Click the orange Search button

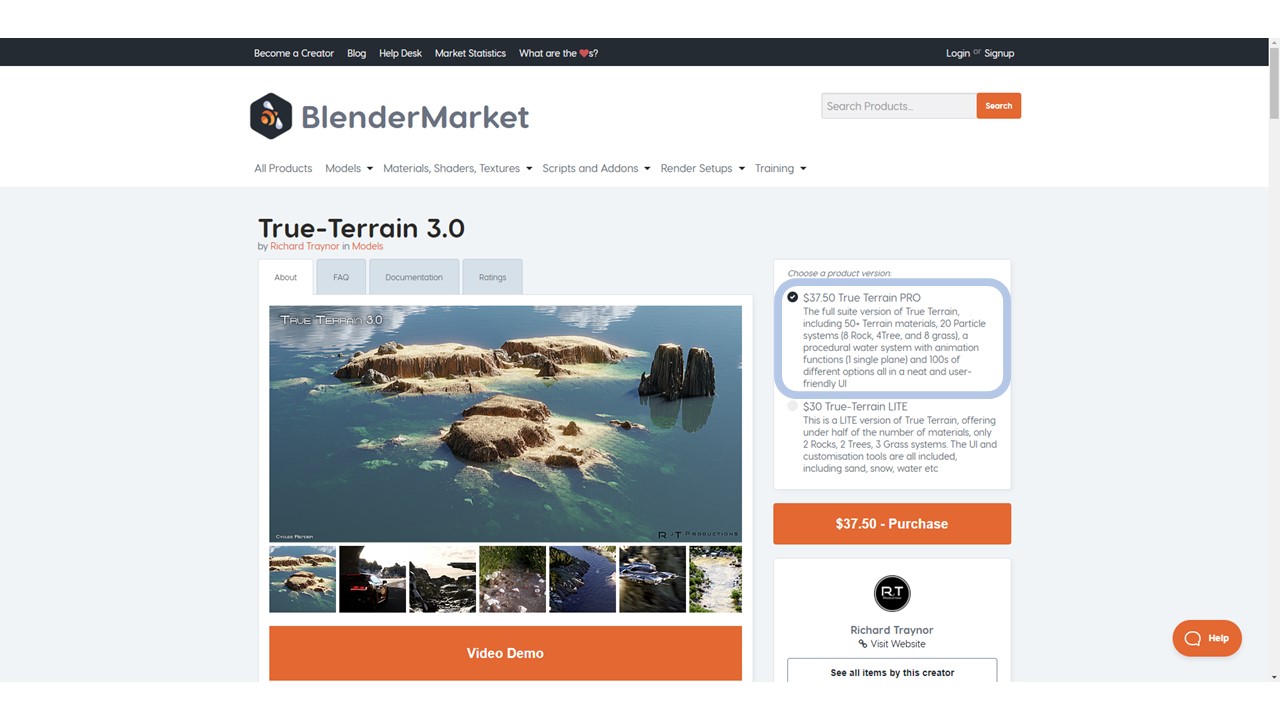(999, 106)
